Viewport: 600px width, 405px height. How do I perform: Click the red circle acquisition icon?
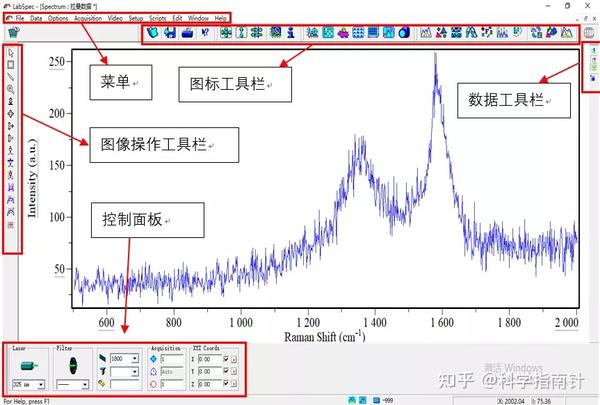pyautogui.click(x=153, y=384)
